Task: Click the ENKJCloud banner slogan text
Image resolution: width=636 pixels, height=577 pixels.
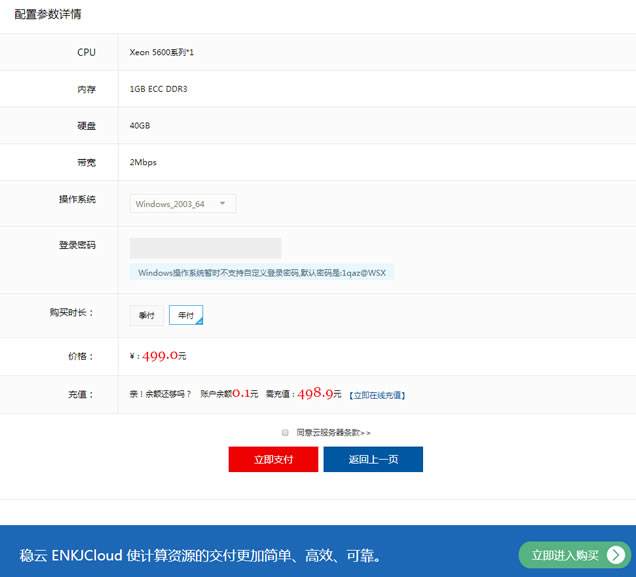Action: pos(200,555)
